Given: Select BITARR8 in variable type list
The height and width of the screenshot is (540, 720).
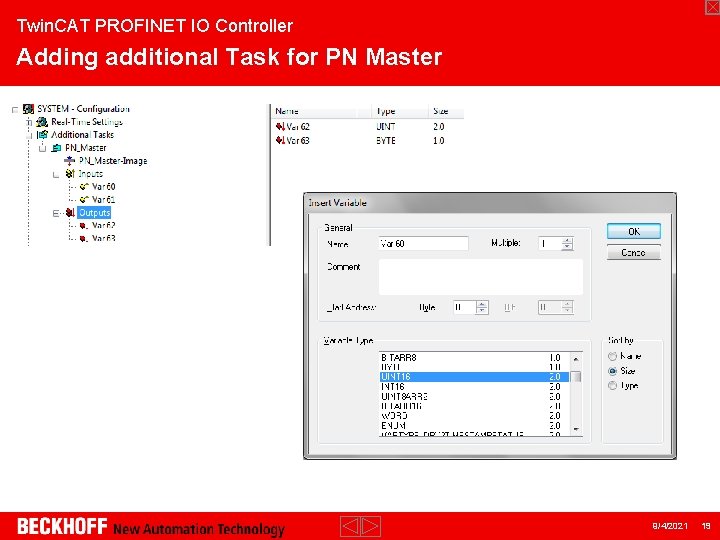Looking at the screenshot, I should [x=474, y=357].
